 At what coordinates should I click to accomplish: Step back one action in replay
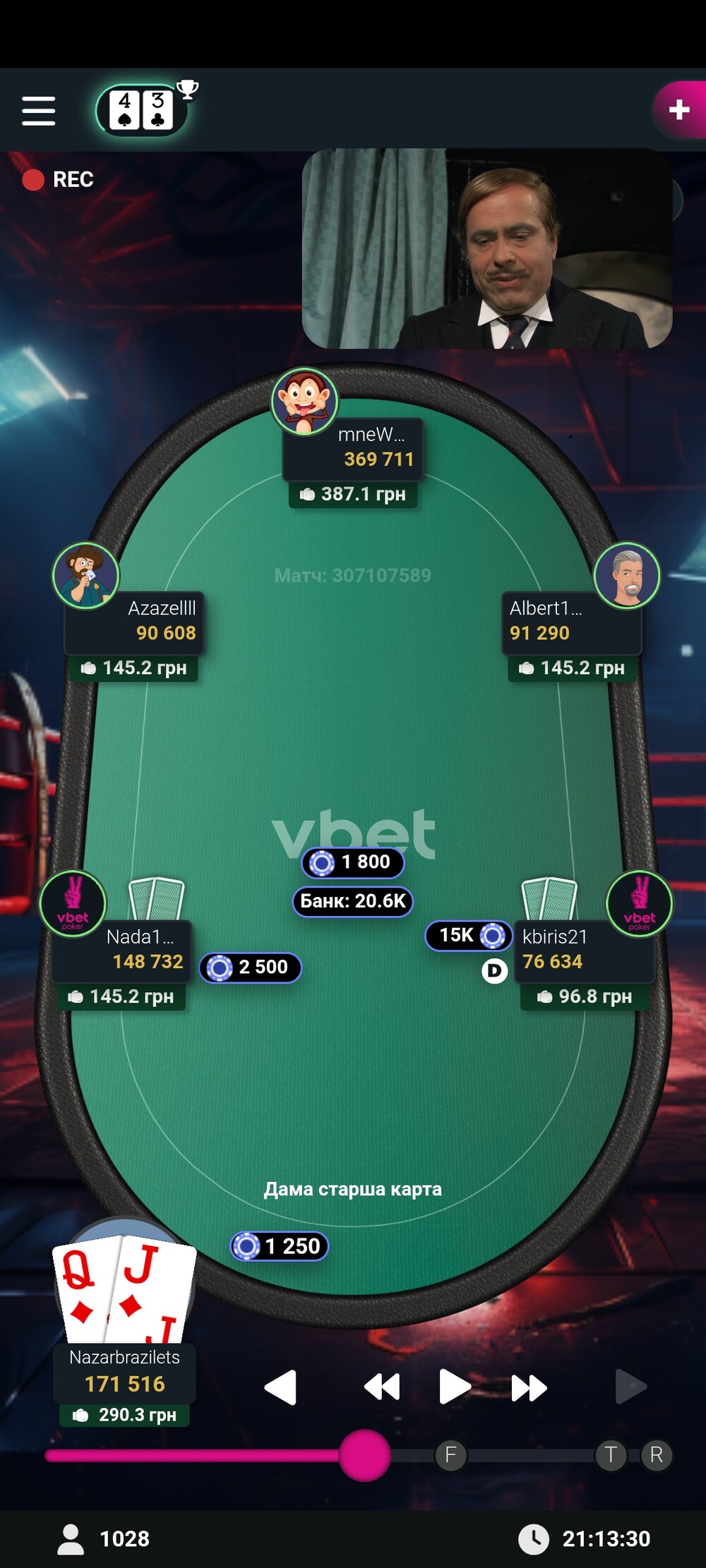(x=280, y=1387)
